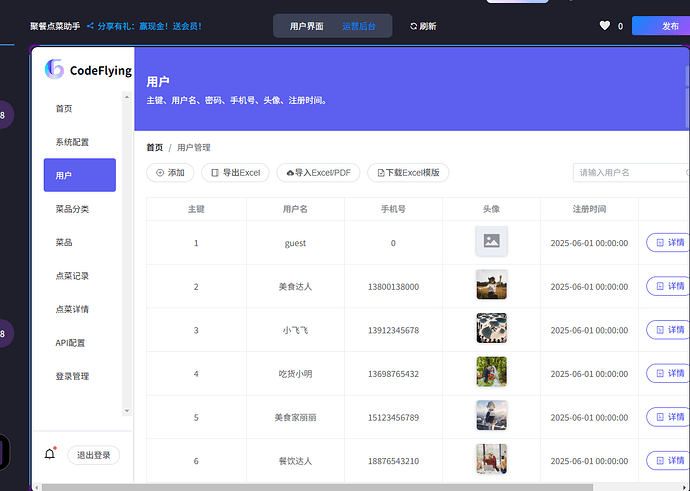Image resolution: width=690 pixels, height=491 pixels.
Task: Click 导出Excel button
Action: 235,172
